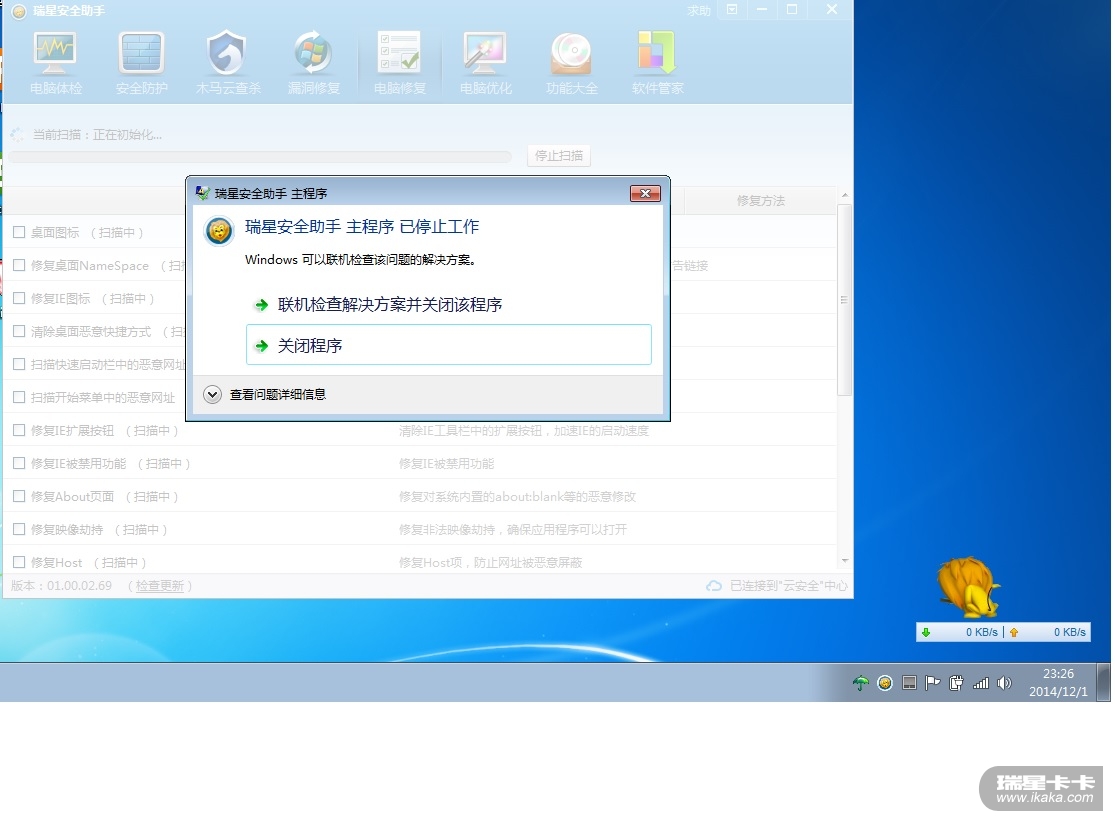Click 已连接到"云安全"中心 status text

tap(789, 586)
